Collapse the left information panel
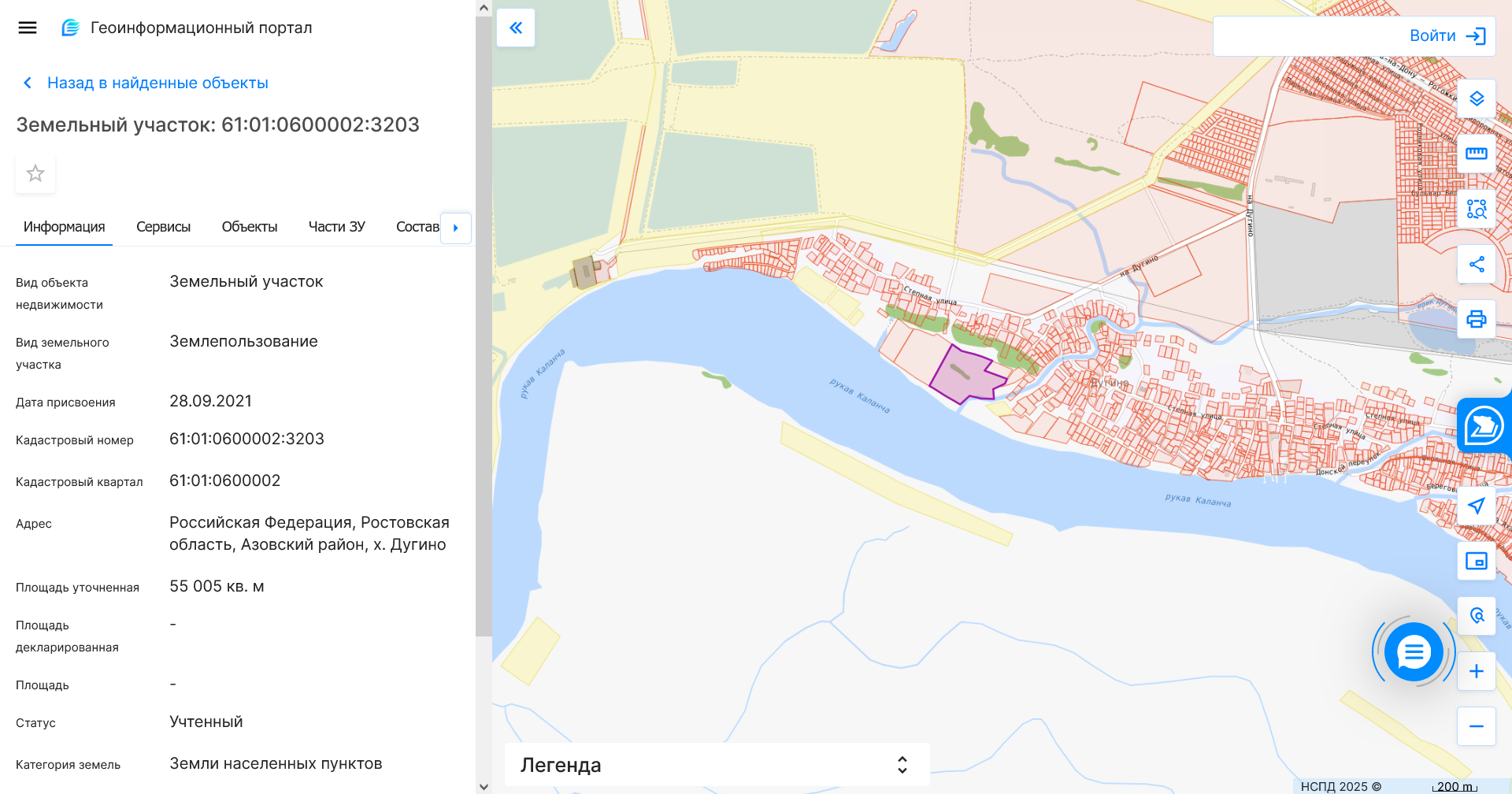This screenshot has height=794, width=1512. pyautogui.click(x=516, y=27)
